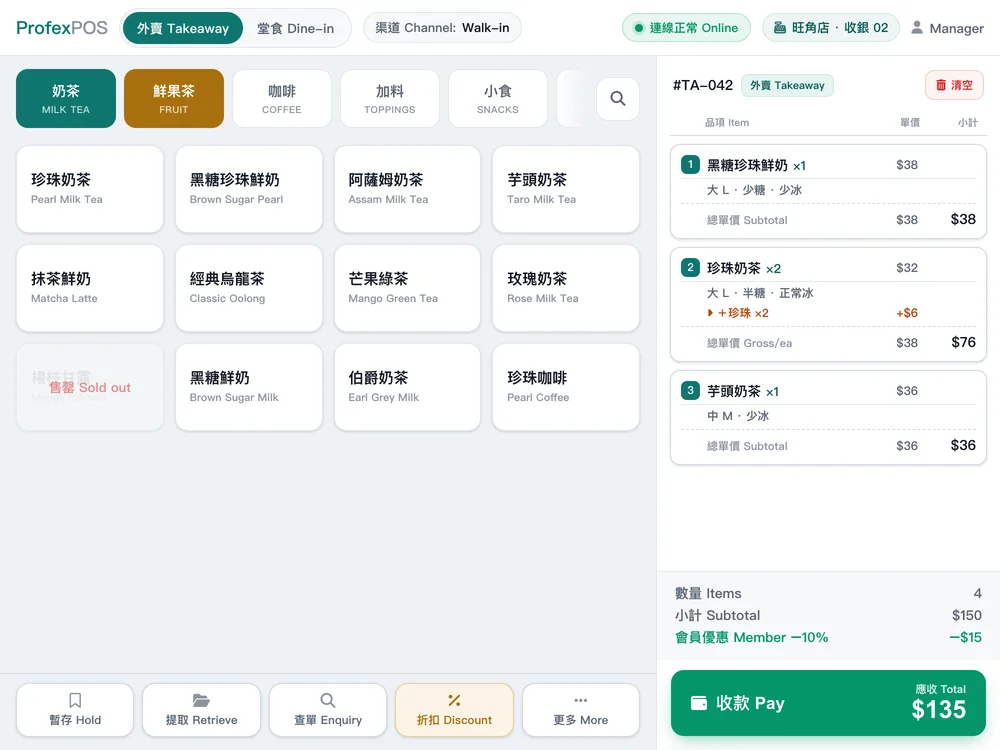Image resolution: width=1000 pixels, height=750 pixels.
Task: Open the 奶茶 MILK TEA category
Action: pos(66,98)
